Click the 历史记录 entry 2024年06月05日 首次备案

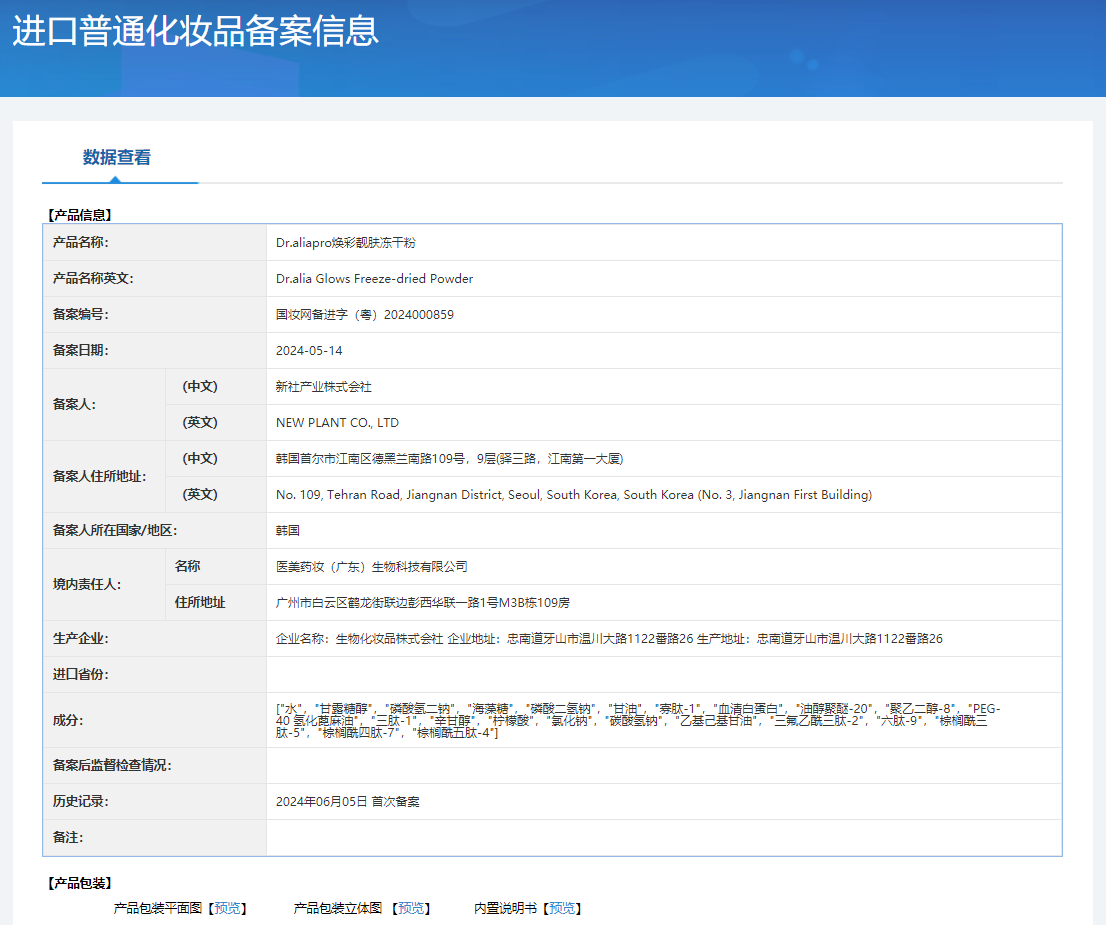coord(347,802)
